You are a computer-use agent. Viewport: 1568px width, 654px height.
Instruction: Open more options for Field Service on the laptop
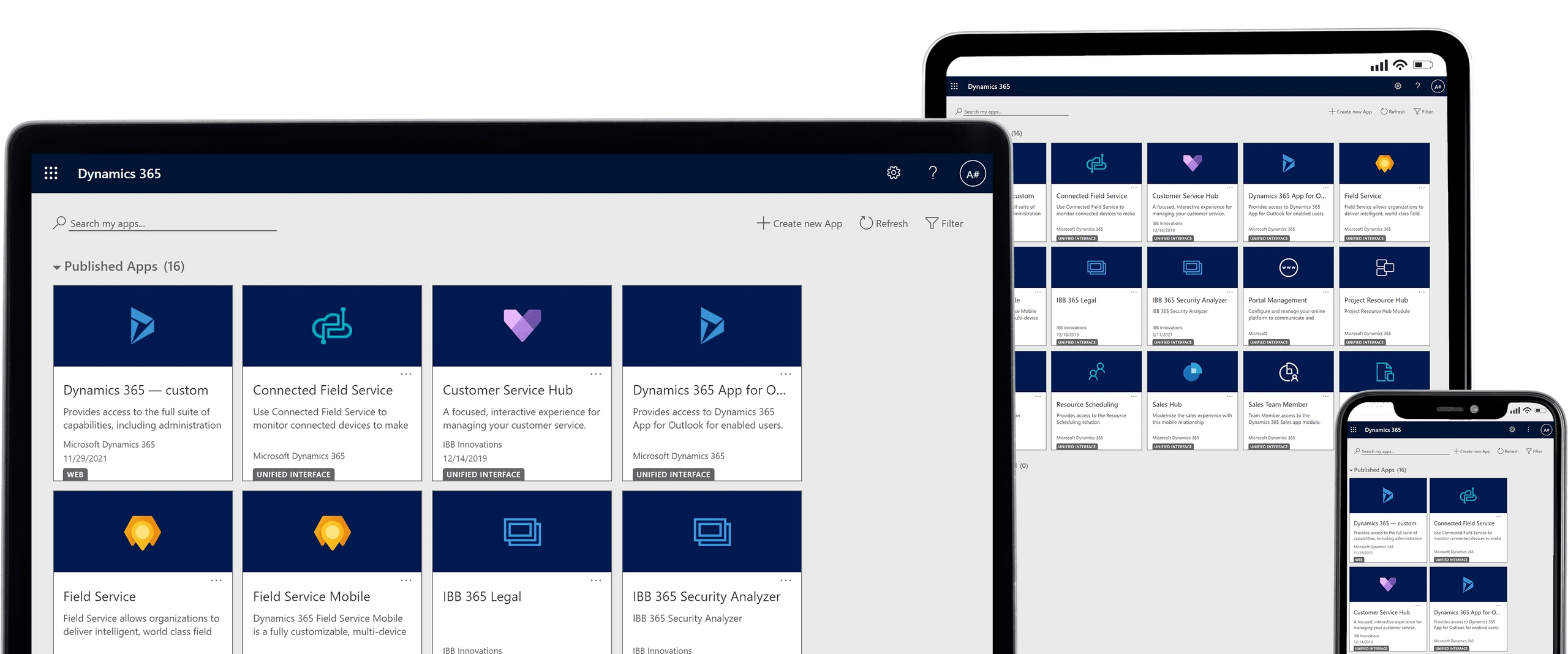216,580
